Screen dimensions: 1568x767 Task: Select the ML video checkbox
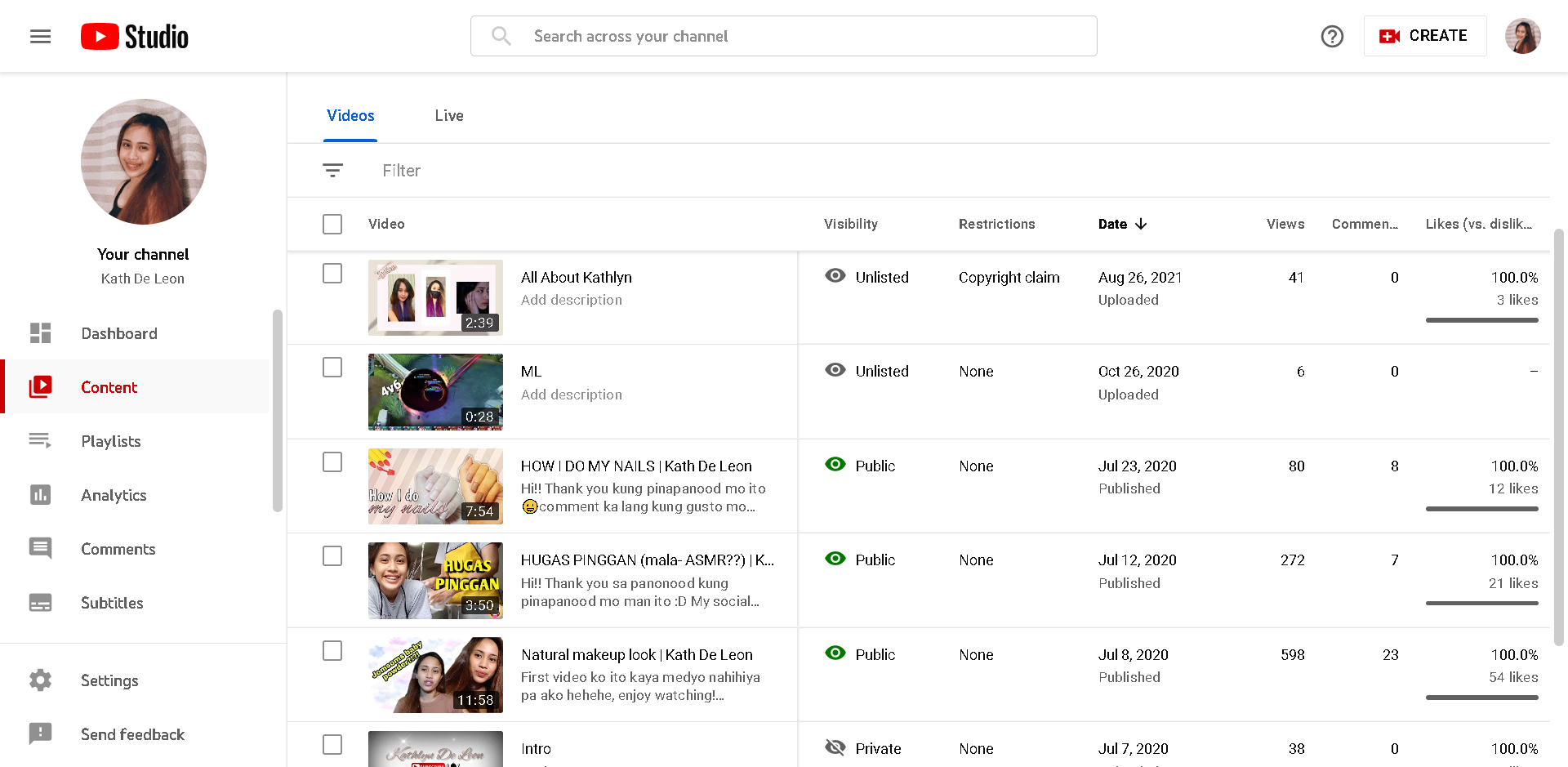(332, 368)
